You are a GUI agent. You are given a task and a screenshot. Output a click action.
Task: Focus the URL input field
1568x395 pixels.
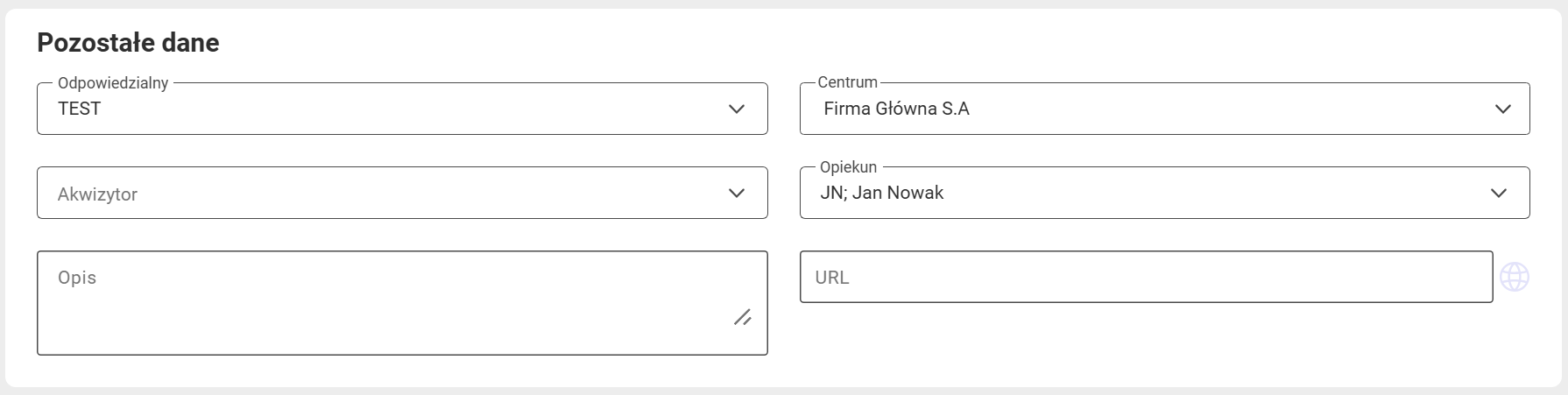pos(1146,277)
